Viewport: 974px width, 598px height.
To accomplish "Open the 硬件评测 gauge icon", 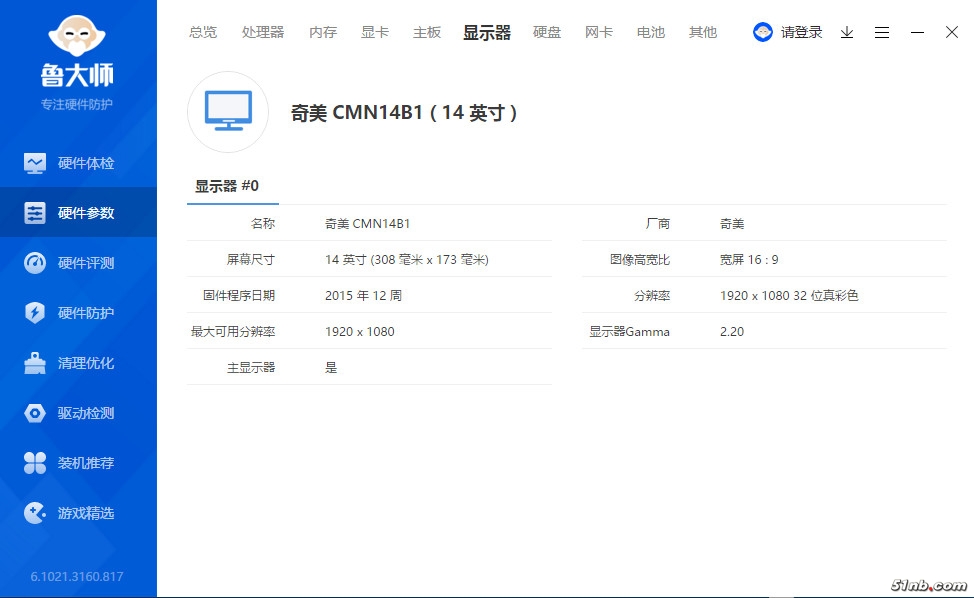I will [x=35, y=263].
